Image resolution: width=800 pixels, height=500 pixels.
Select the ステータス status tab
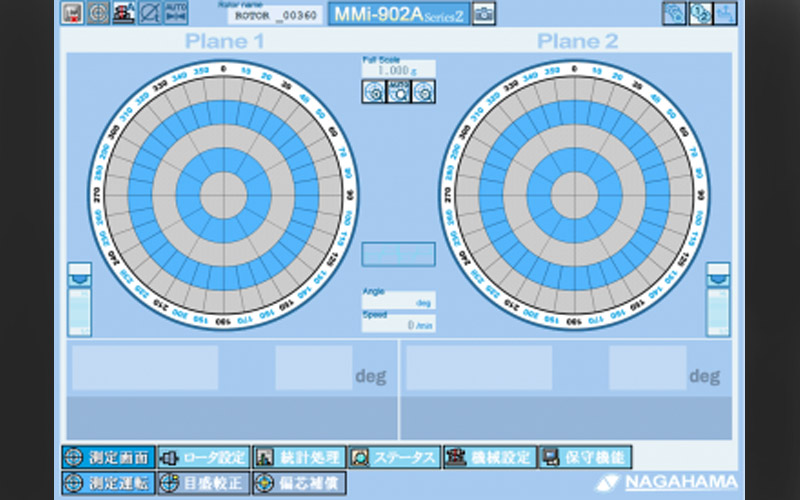(394, 457)
